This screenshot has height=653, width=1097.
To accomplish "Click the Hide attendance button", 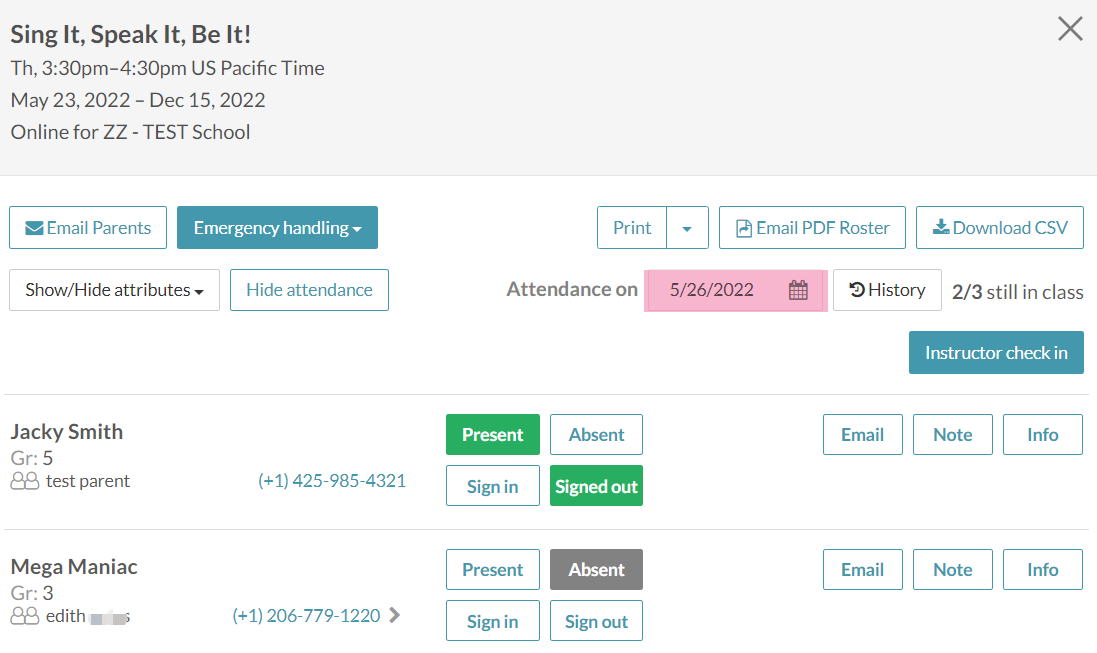I will pos(309,290).
